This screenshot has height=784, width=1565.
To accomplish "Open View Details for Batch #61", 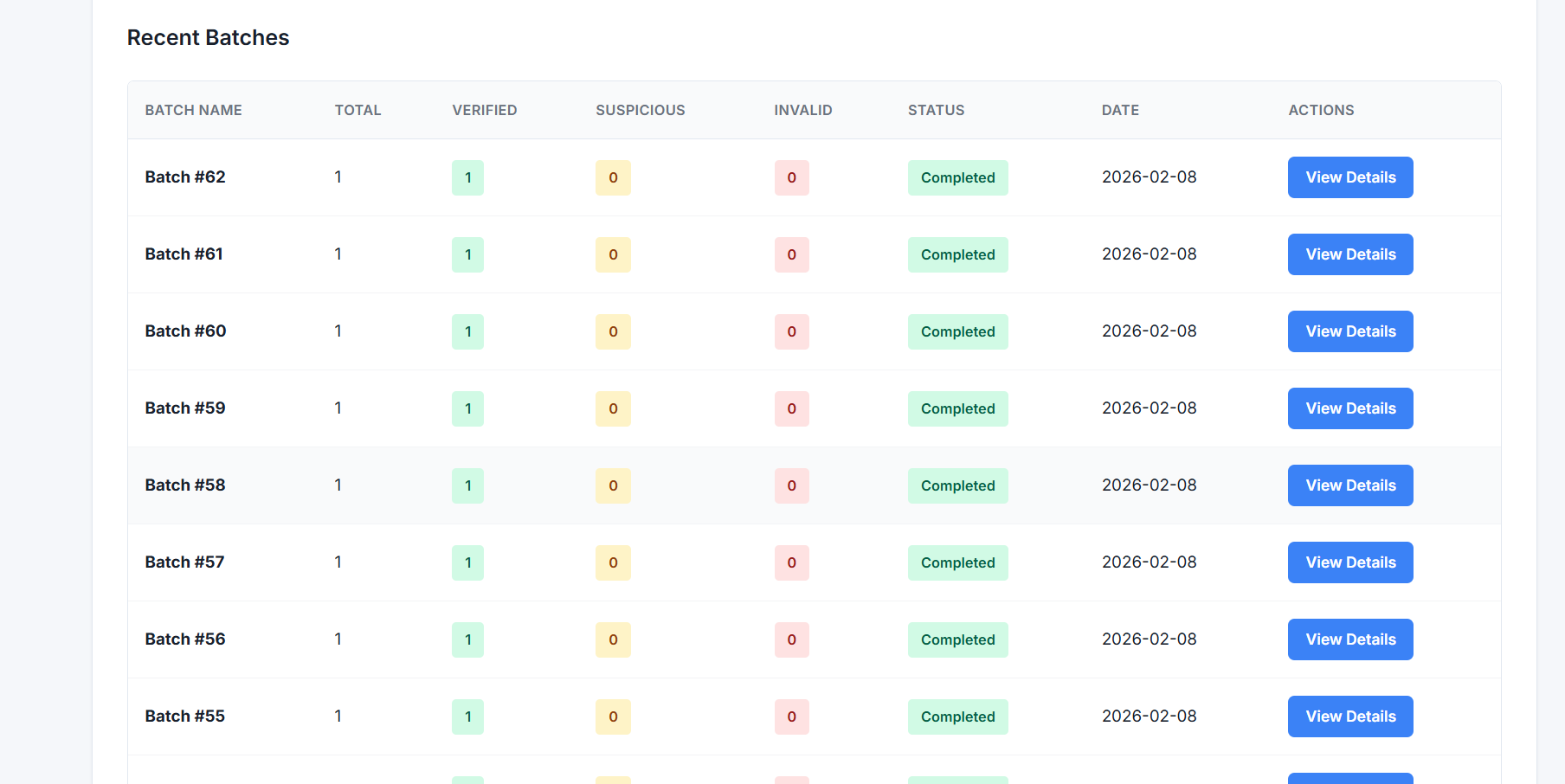I will [1350, 254].
